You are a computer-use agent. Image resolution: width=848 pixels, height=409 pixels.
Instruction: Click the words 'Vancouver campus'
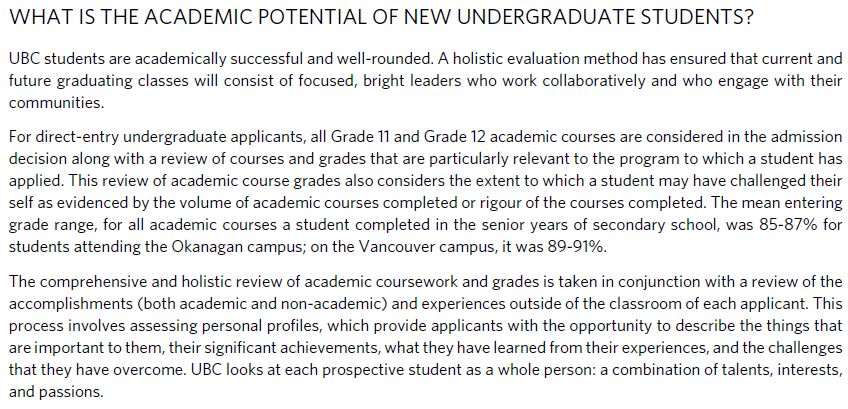[413, 248]
